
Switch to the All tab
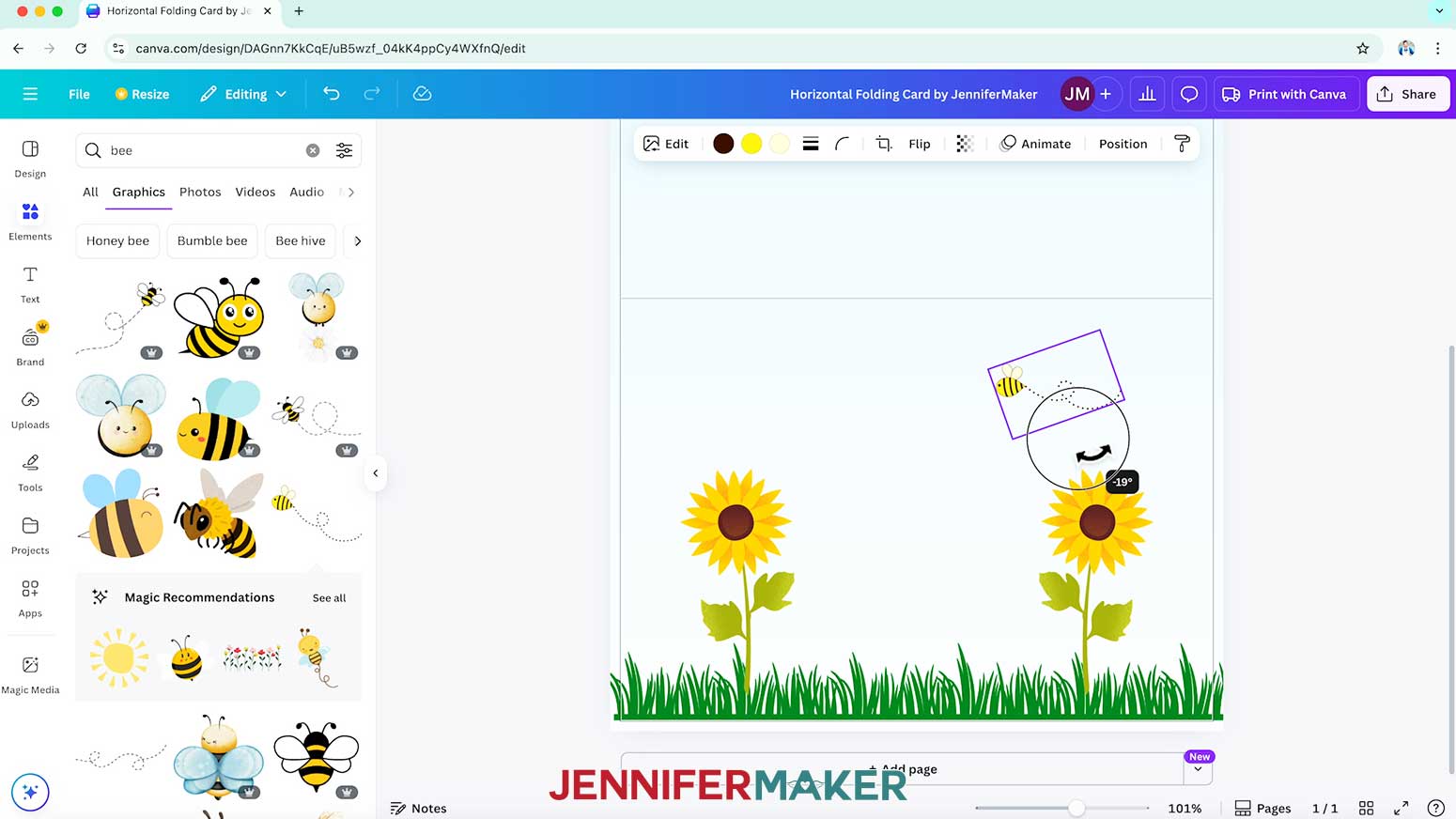pyautogui.click(x=90, y=192)
